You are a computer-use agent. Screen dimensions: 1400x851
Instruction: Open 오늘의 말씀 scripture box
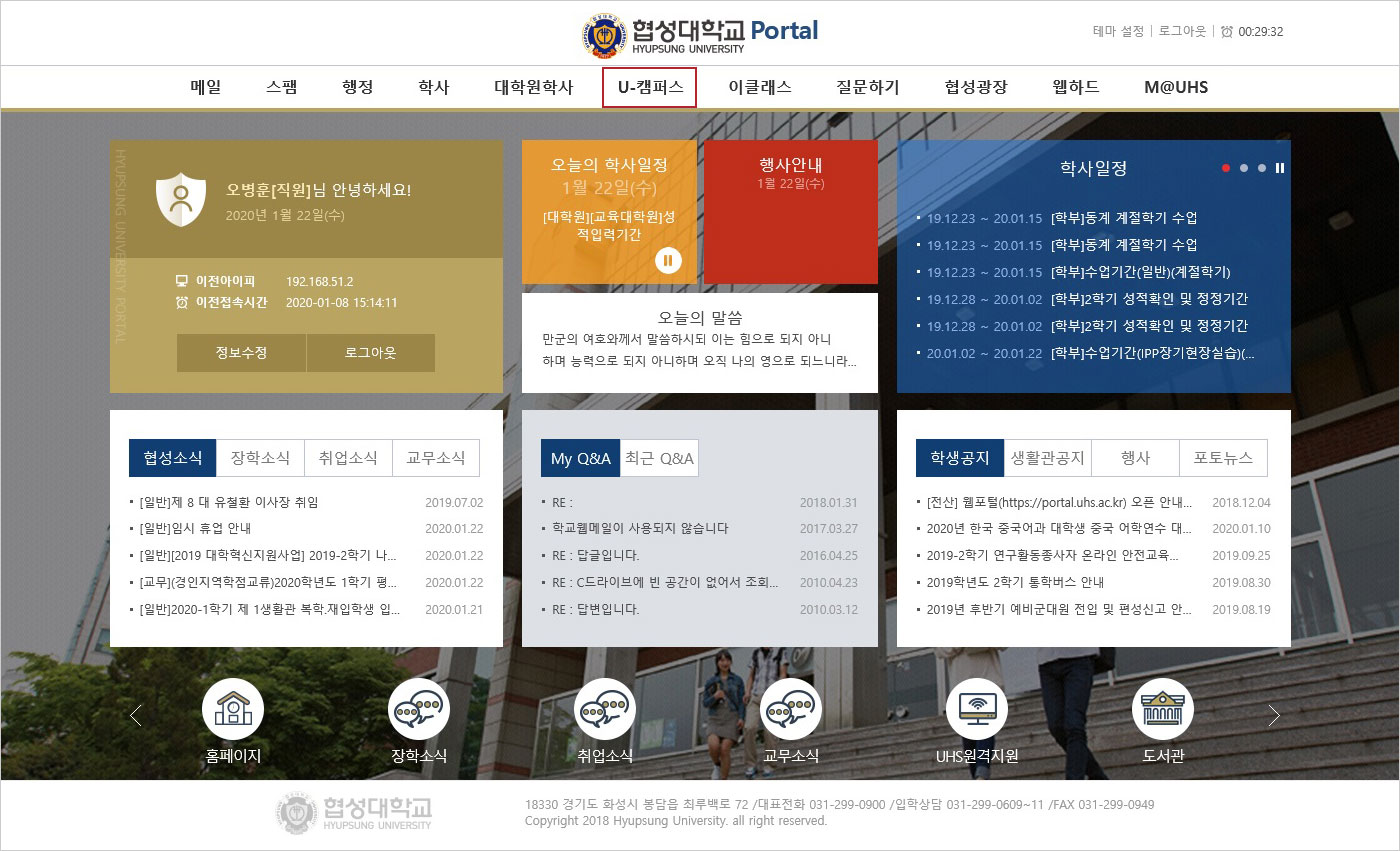700,343
